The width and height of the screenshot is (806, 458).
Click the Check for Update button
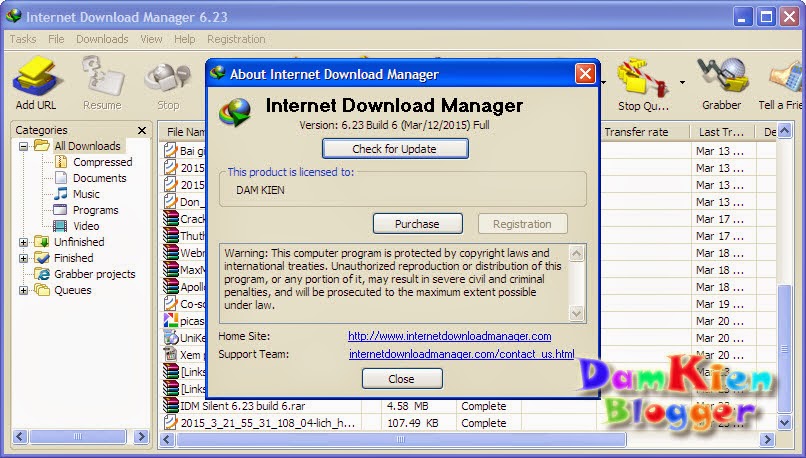(x=395, y=149)
